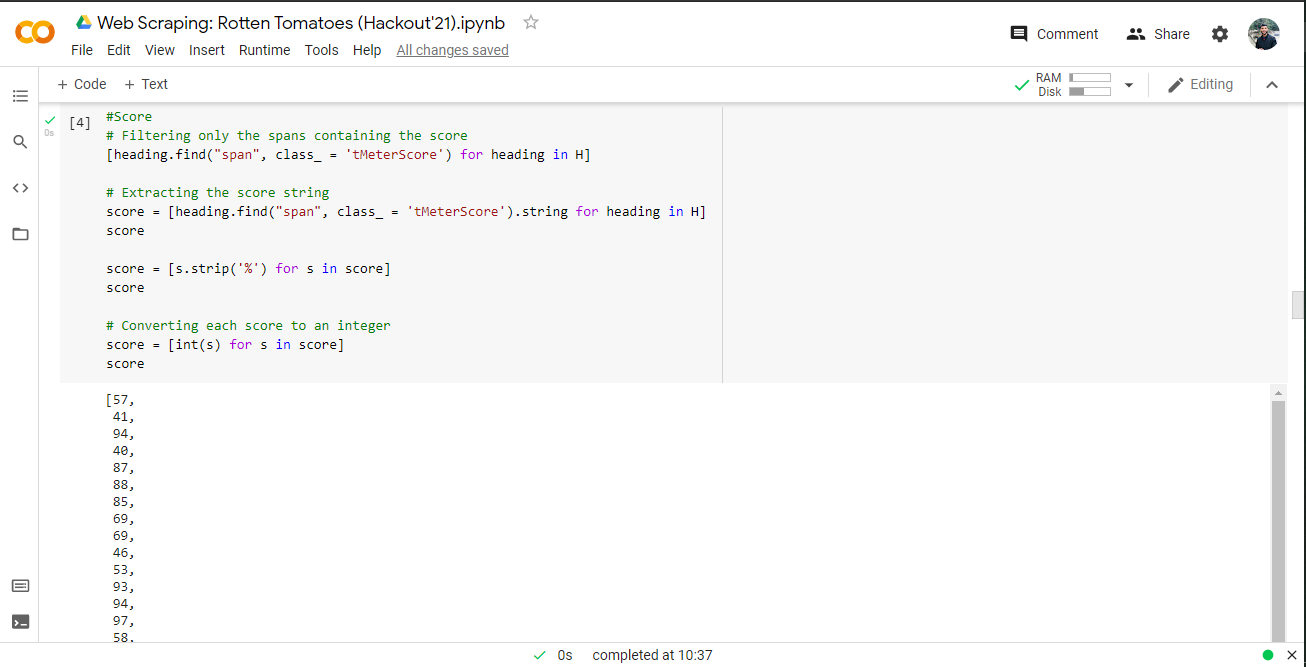Open the Insert menu
This screenshot has height=667, width=1306.
click(x=207, y=49)
